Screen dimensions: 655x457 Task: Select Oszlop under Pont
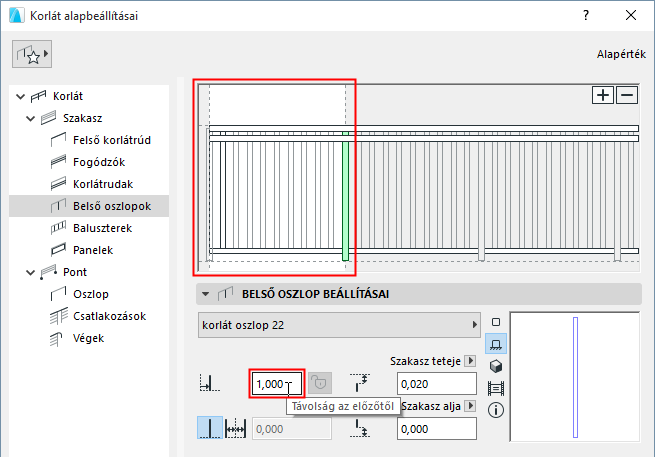91,294
